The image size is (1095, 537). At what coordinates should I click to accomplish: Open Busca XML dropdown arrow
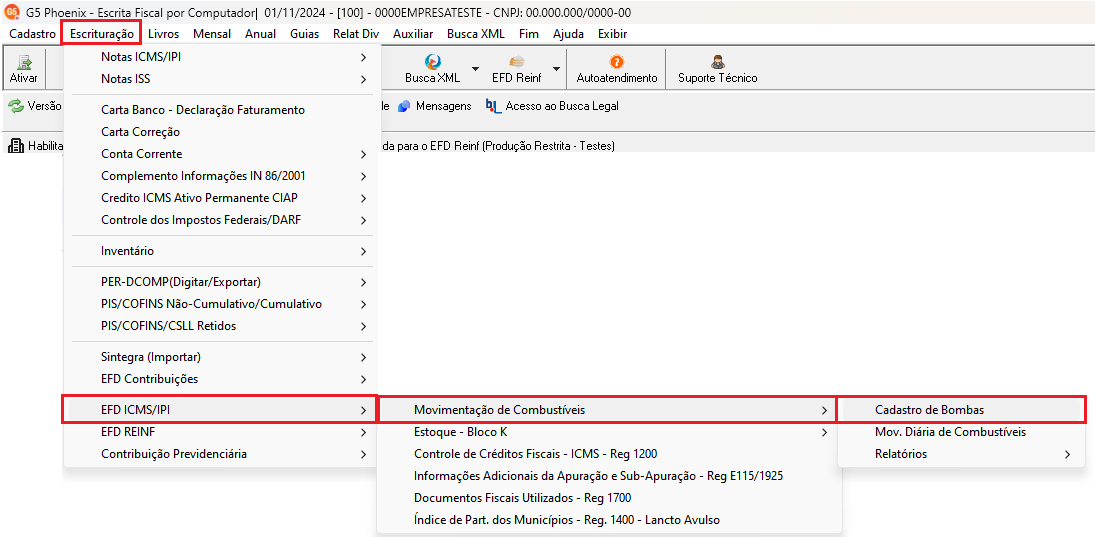475,68
